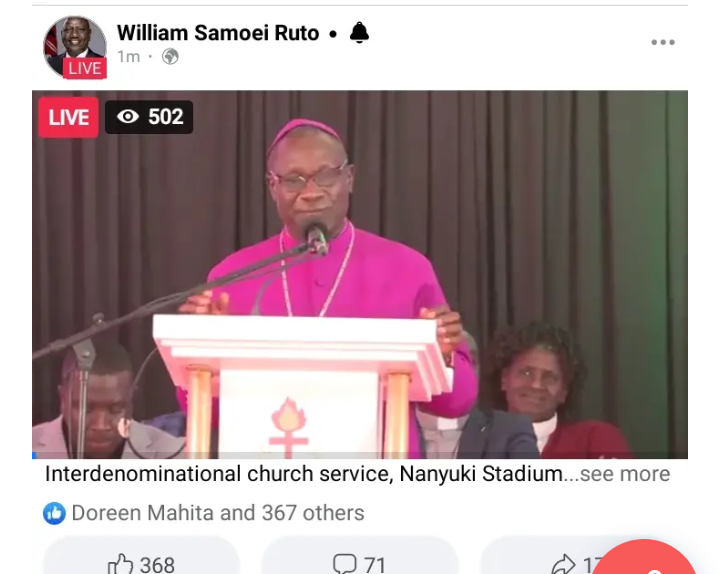Click the viewer count eye icon
Image resolution: width=720 pixels, height=574 pixels.
pos(128,117)
